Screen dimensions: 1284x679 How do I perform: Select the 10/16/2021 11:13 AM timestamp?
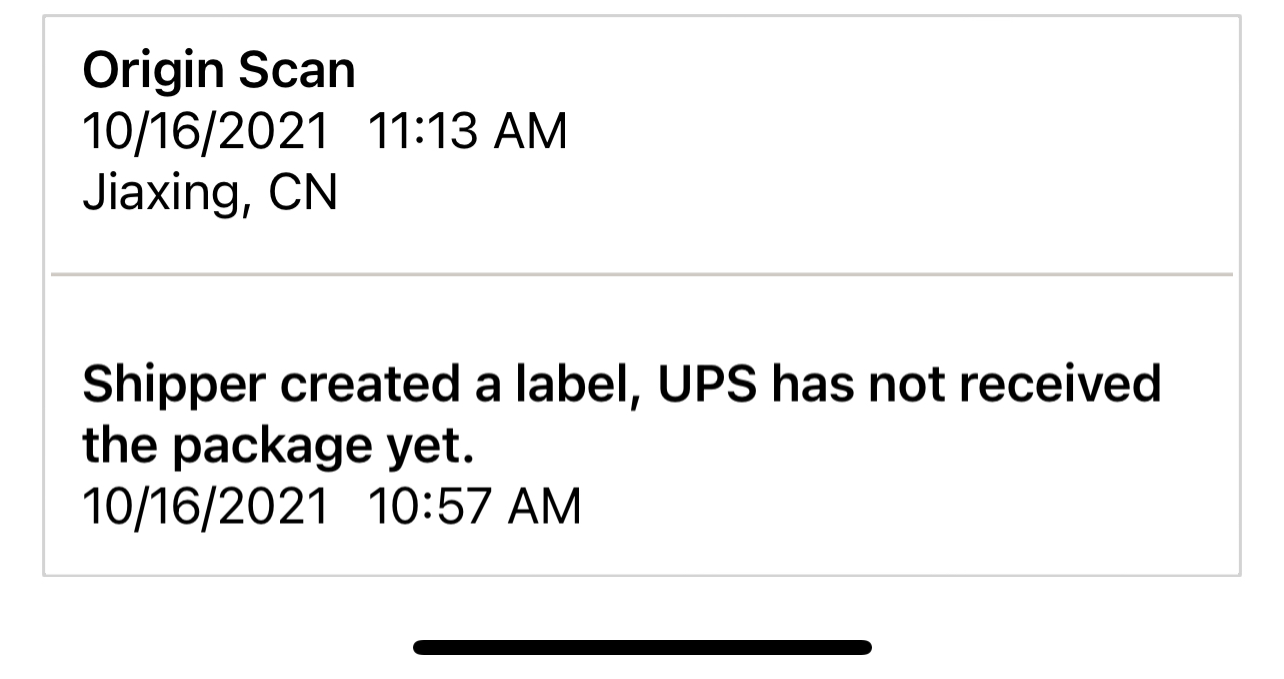(x=324, y=132)
